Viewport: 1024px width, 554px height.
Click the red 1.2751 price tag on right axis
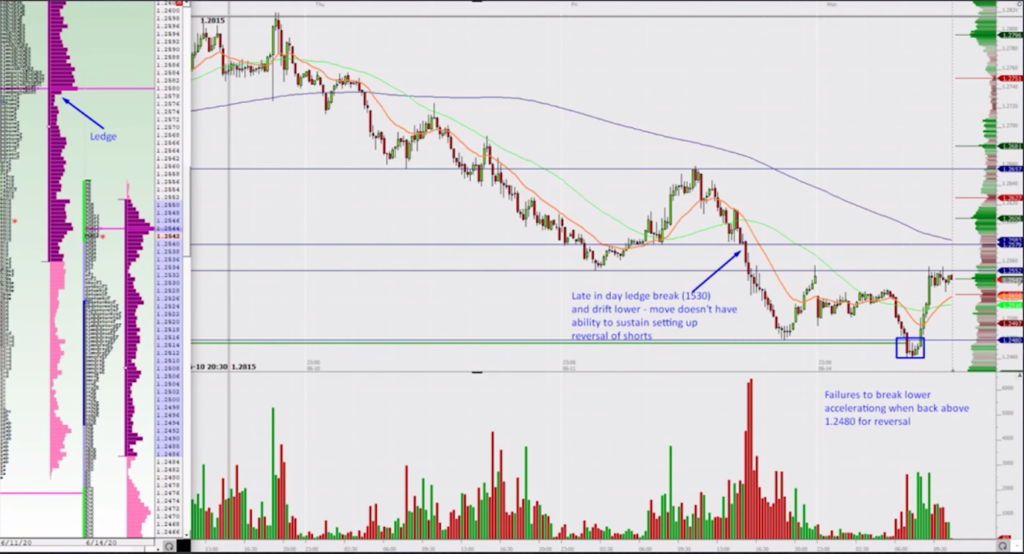[x=1011, y=78]
